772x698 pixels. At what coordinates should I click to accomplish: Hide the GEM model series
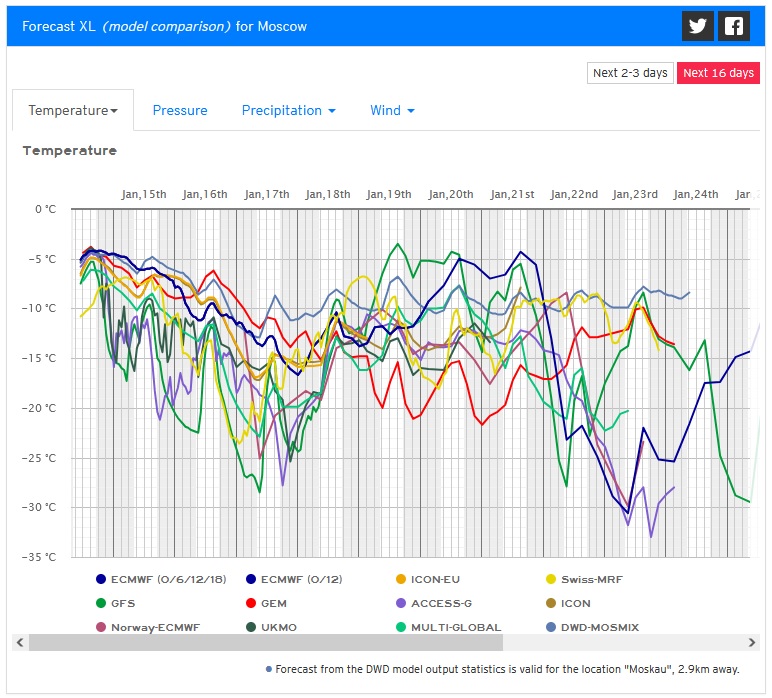pyautogui.click(x=276, y=603)
